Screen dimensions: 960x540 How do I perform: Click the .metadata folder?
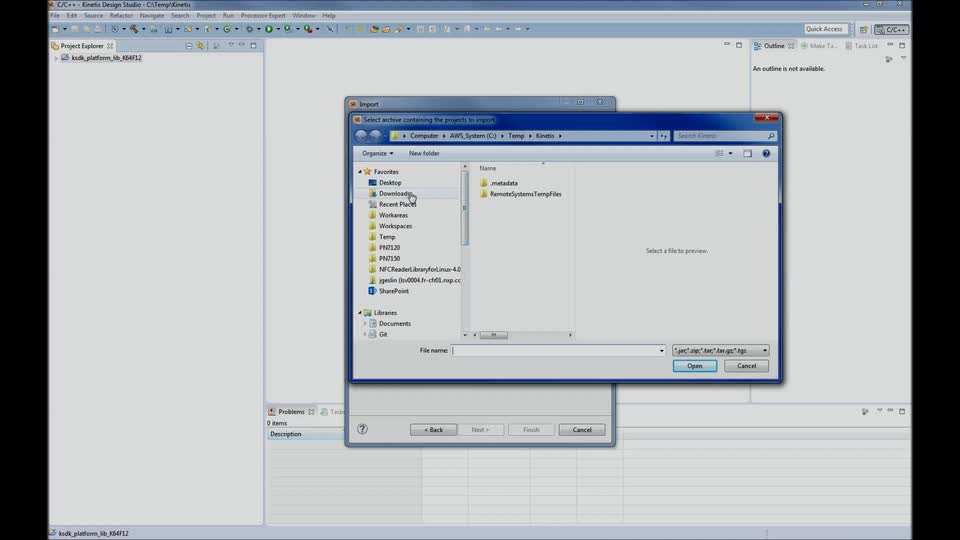503,183
